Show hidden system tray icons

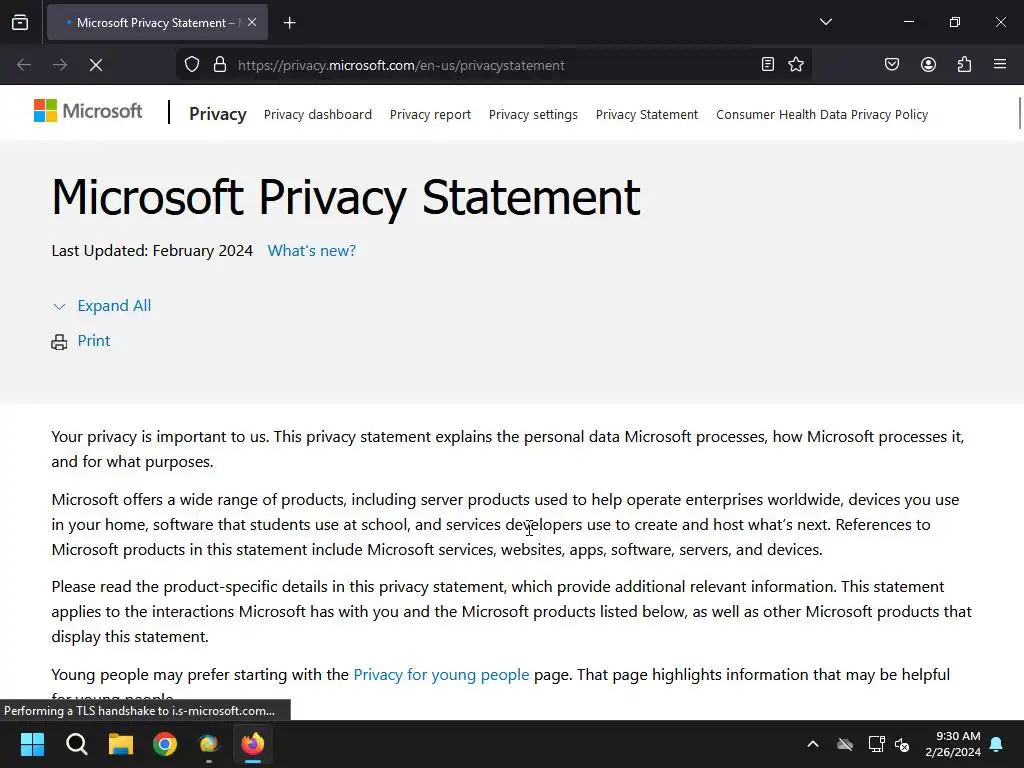click(x=812, y=744)
